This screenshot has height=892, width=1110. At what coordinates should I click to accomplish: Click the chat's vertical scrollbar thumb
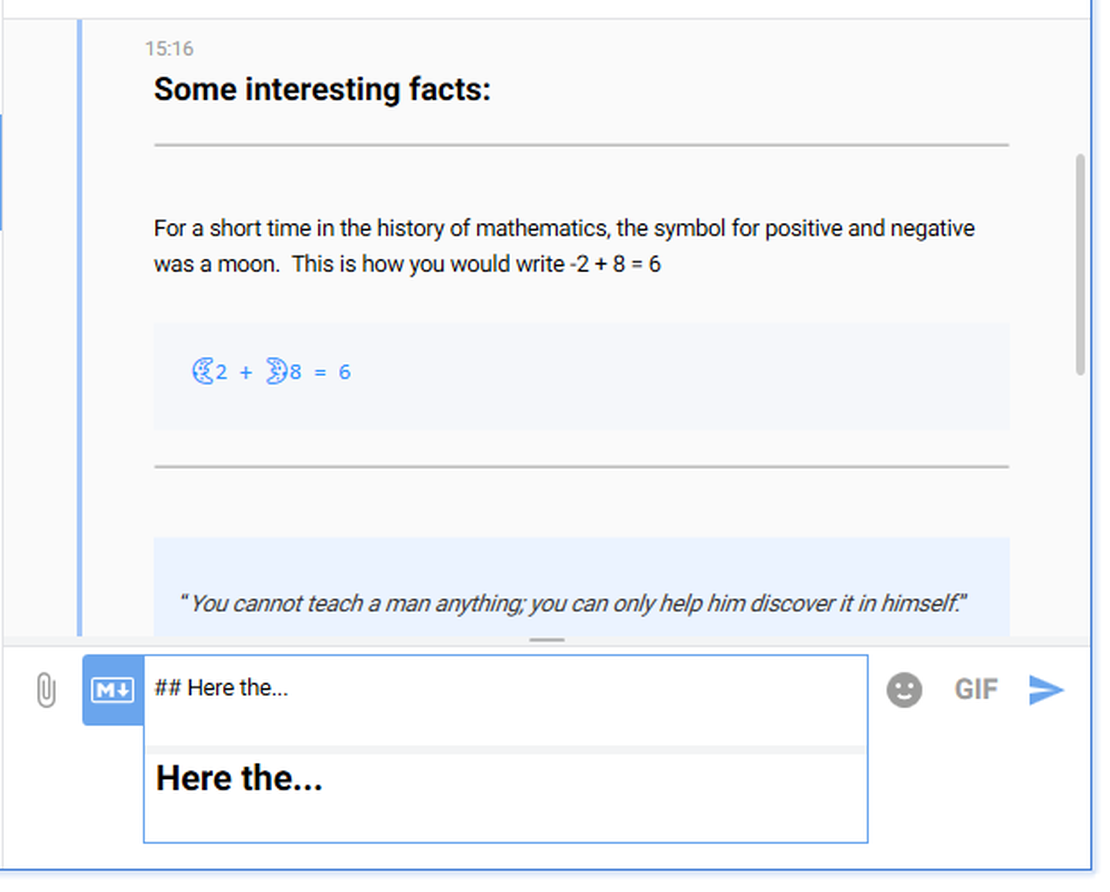tap(1080, 265)
